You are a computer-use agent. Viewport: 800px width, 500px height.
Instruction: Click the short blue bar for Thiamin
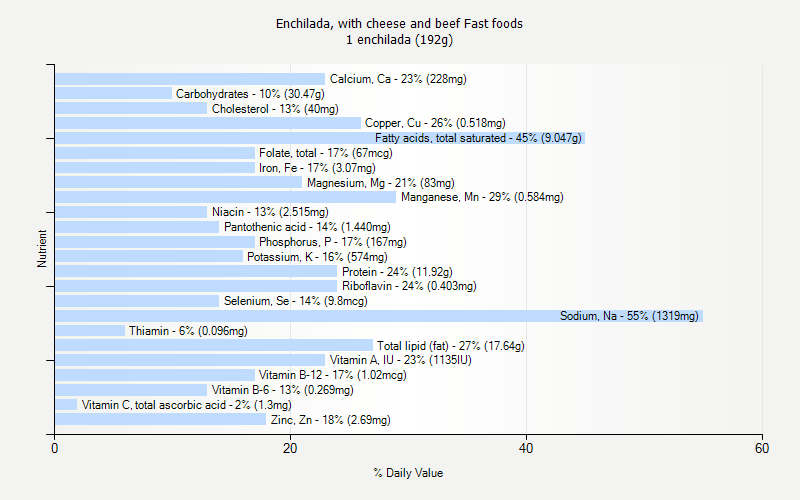90,331
